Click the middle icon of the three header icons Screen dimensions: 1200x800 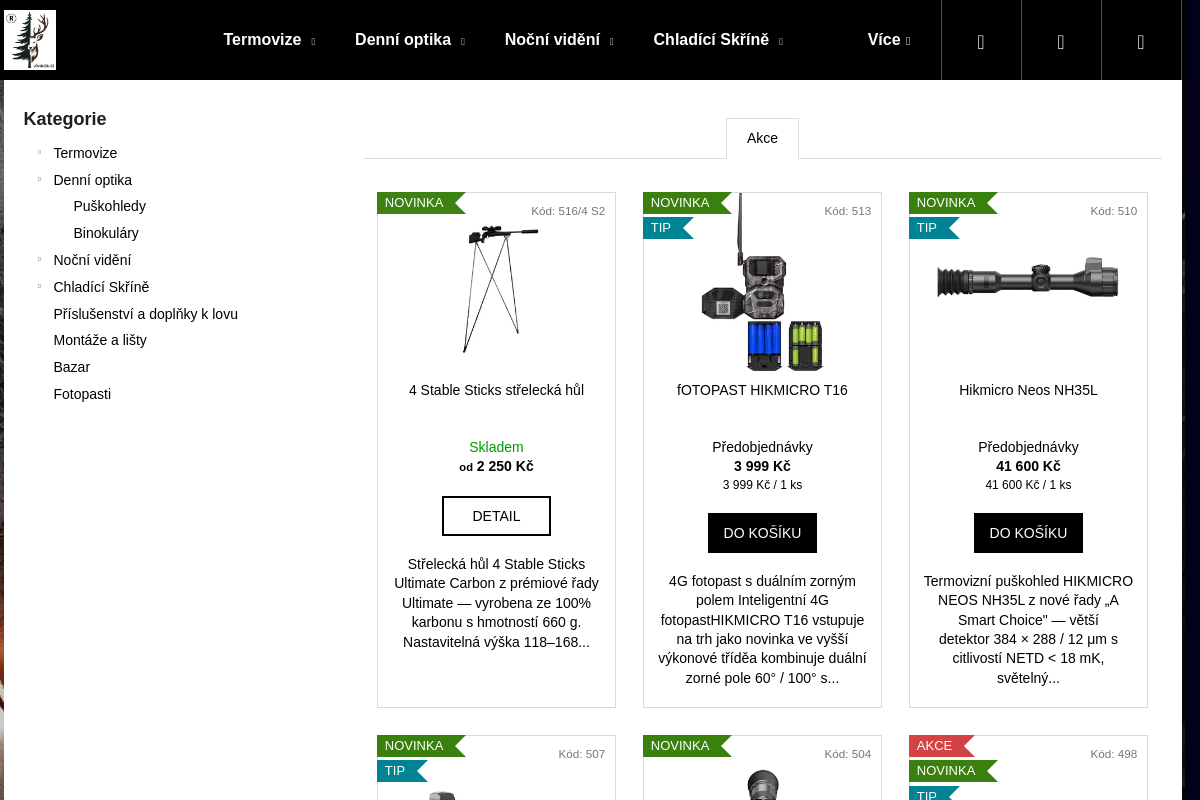coord(1061,41)
